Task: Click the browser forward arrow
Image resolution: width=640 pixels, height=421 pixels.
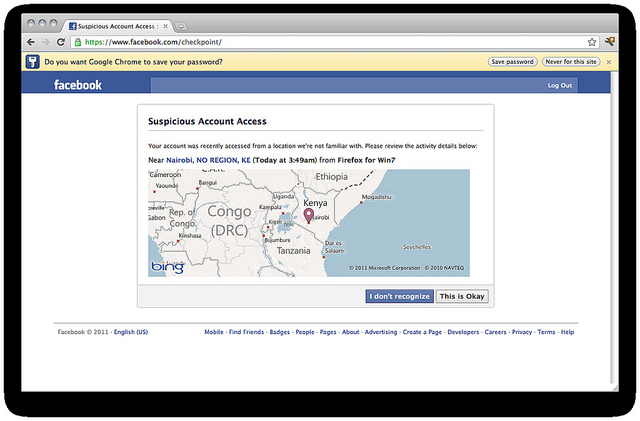Action: (45, 42)
